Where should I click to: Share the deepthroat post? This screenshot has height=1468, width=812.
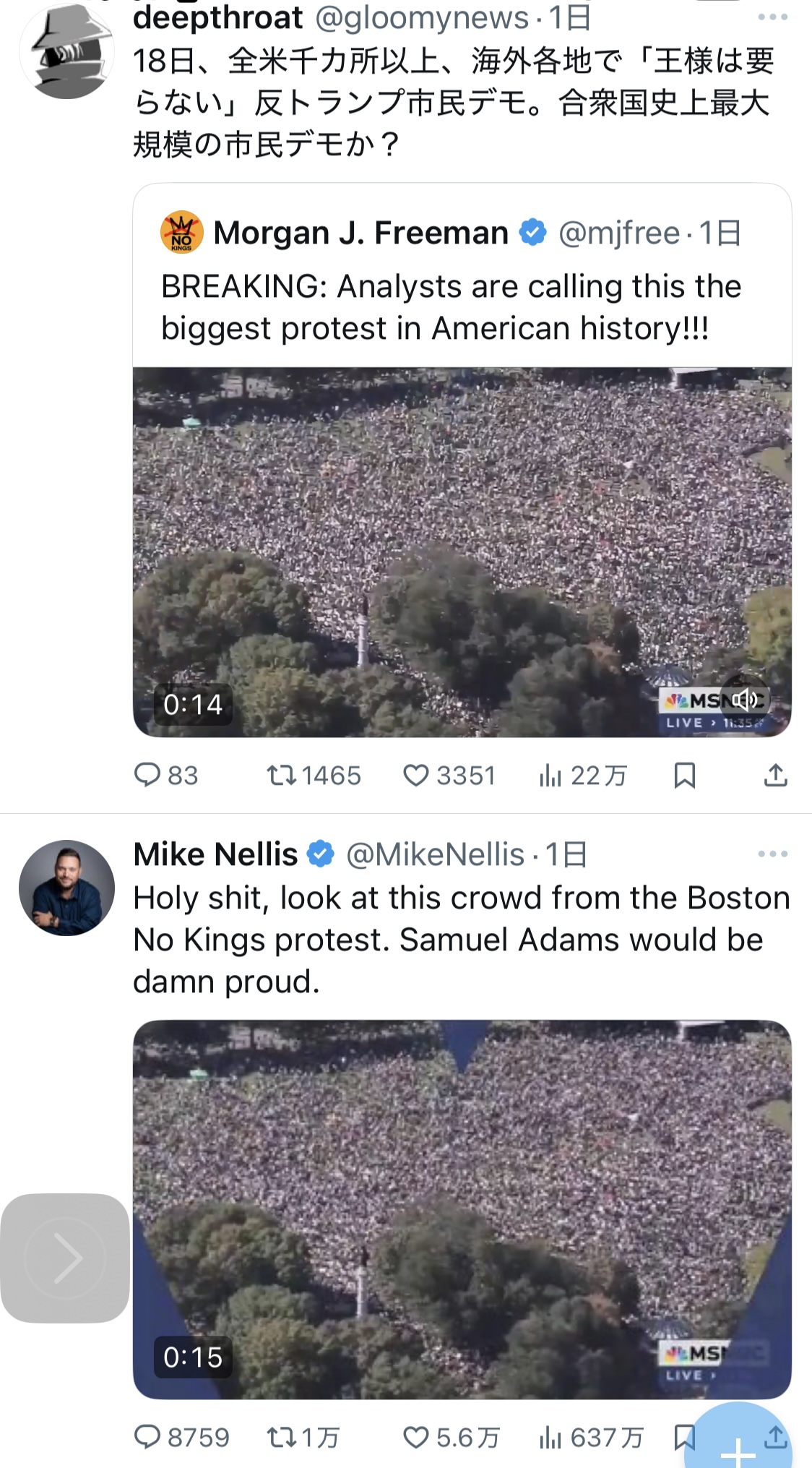775,776
